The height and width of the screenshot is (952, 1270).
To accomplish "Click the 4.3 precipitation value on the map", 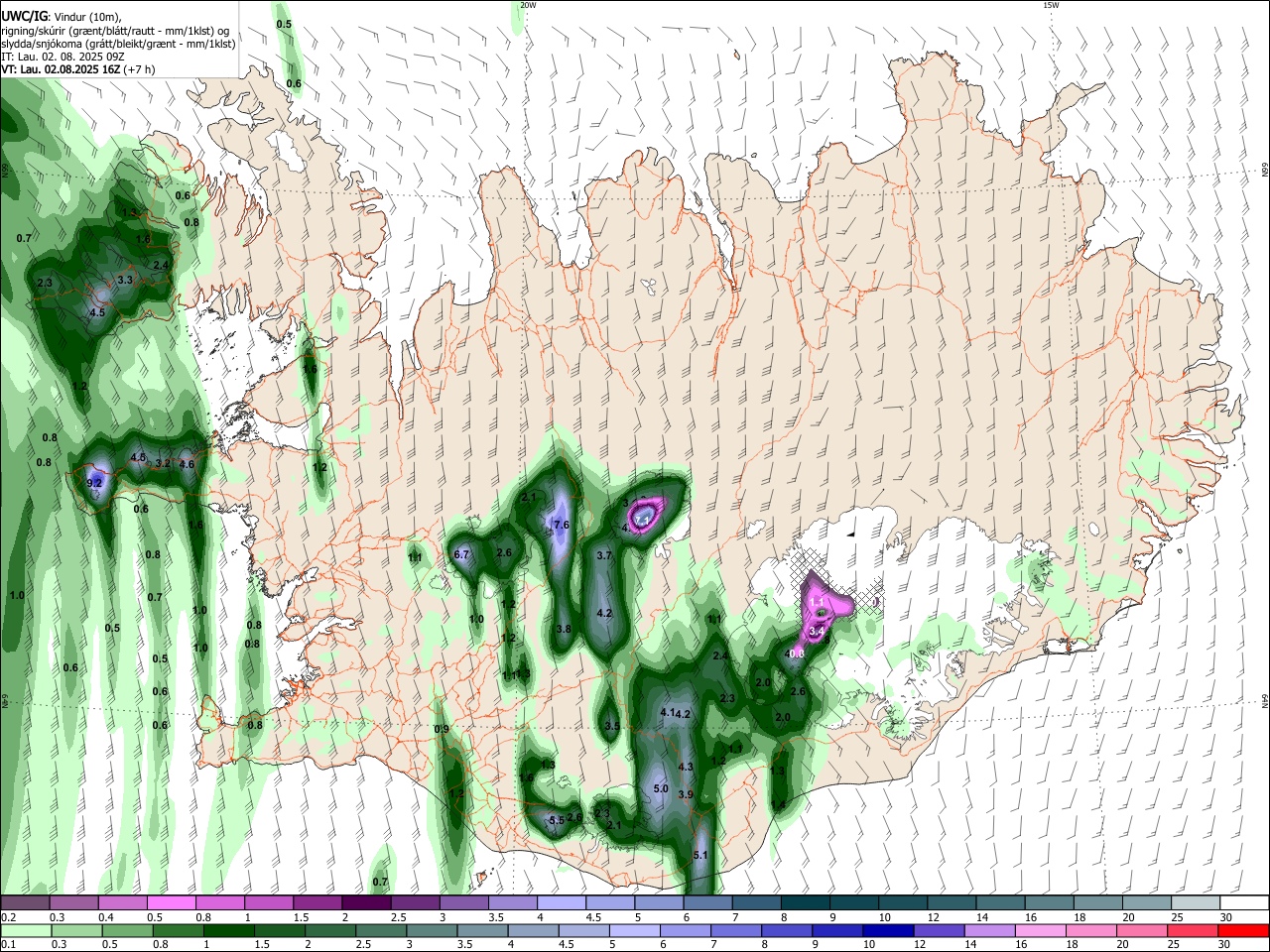I will [686, 767].
